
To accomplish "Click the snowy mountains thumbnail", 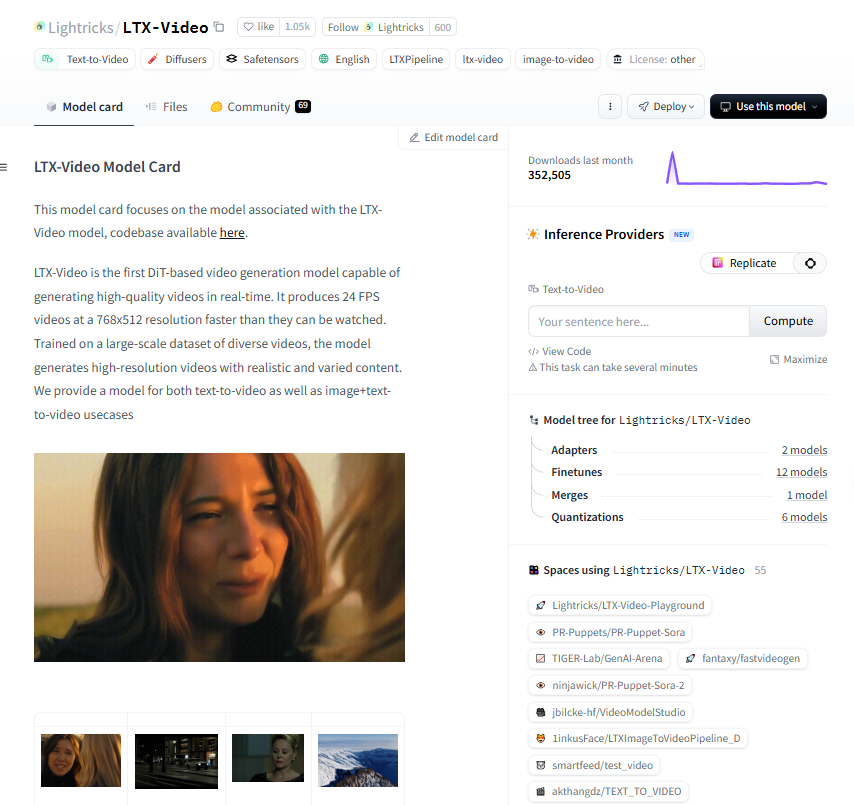I will (358, 760).
